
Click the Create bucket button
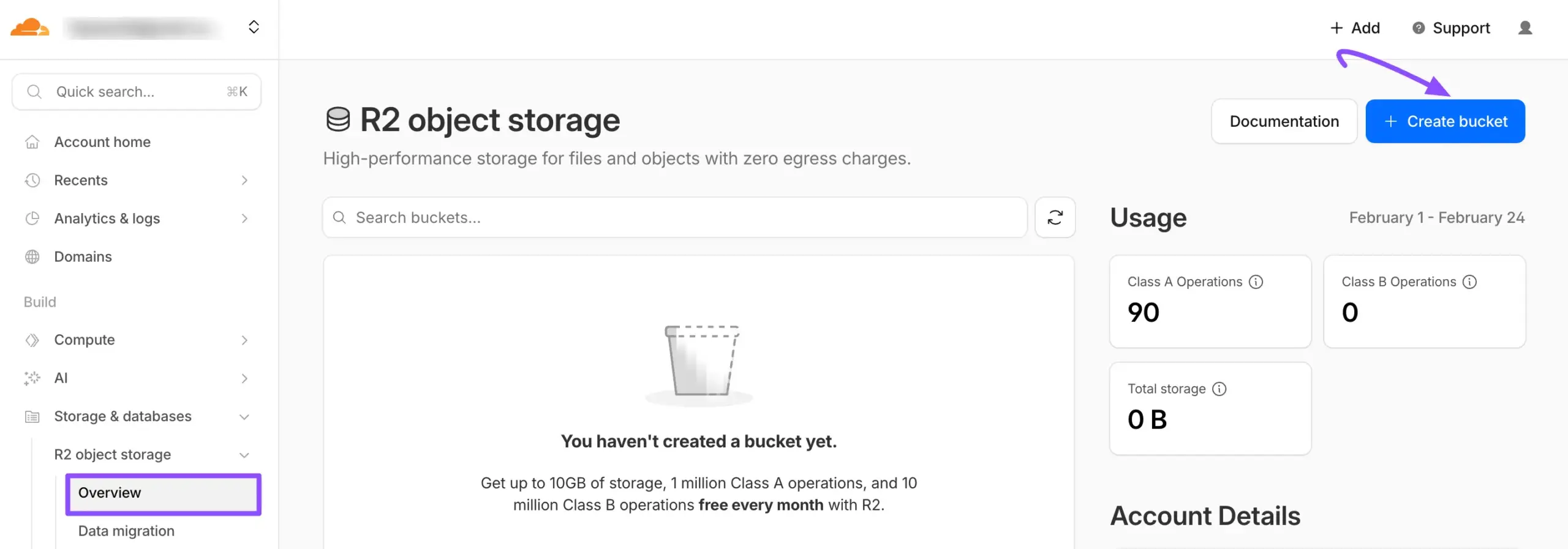pyautogui.click(x=1445, y=122)
